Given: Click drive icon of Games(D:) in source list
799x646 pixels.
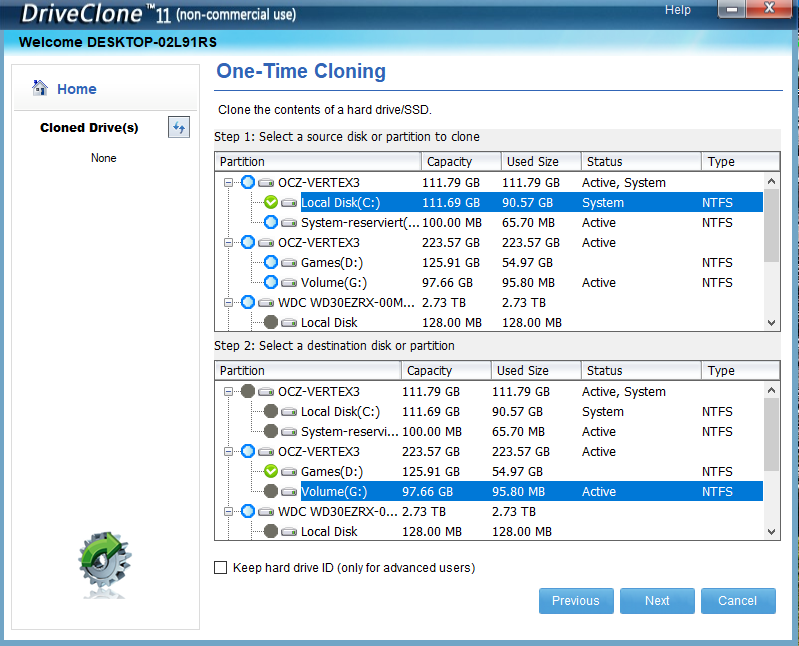Looking at the screenshot, I should [289, 262].
